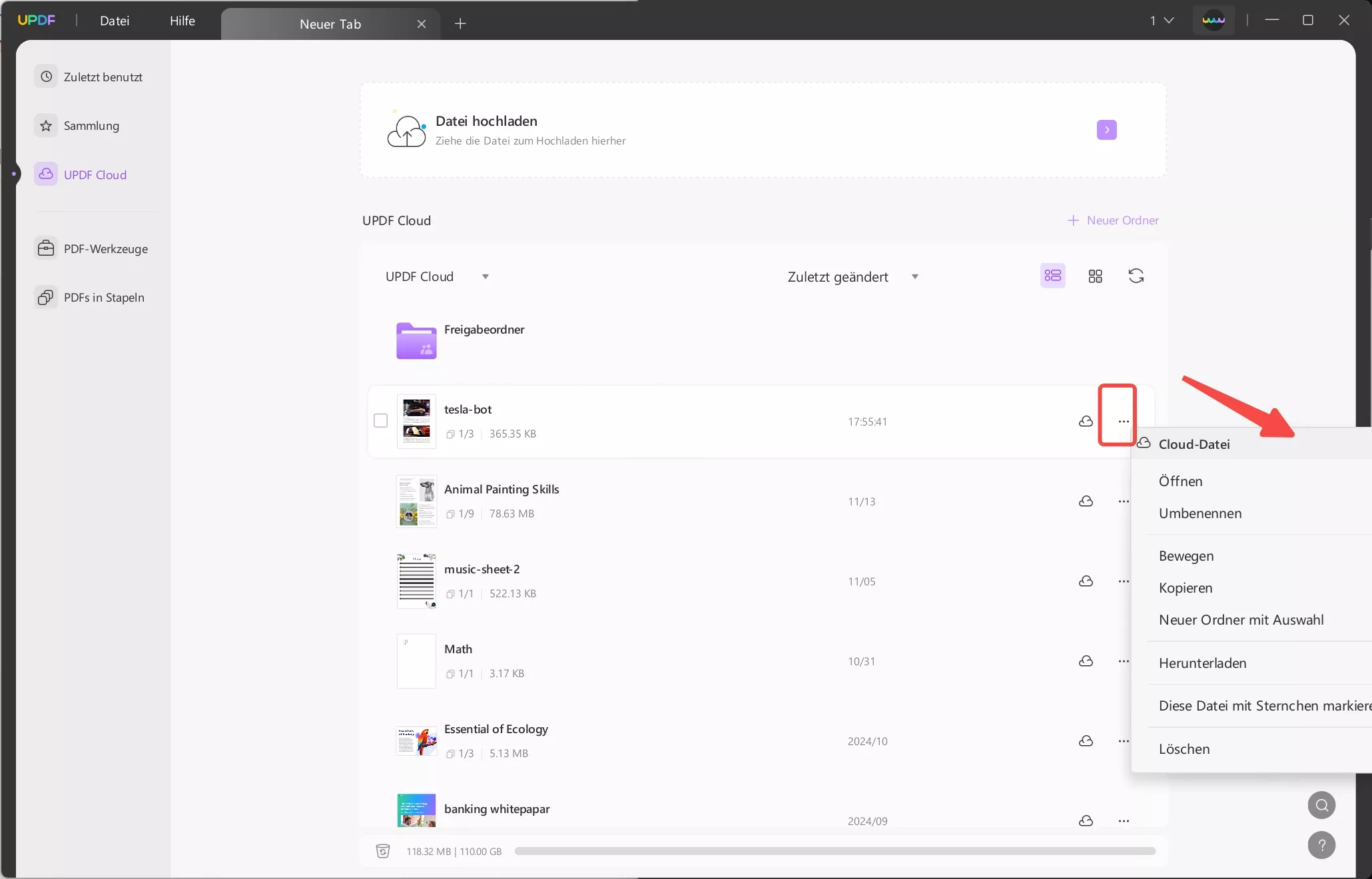1372x879 pixels.
Task: Click cloud icon for Animal Painting Skills
Action: (x=1086, y=501)
